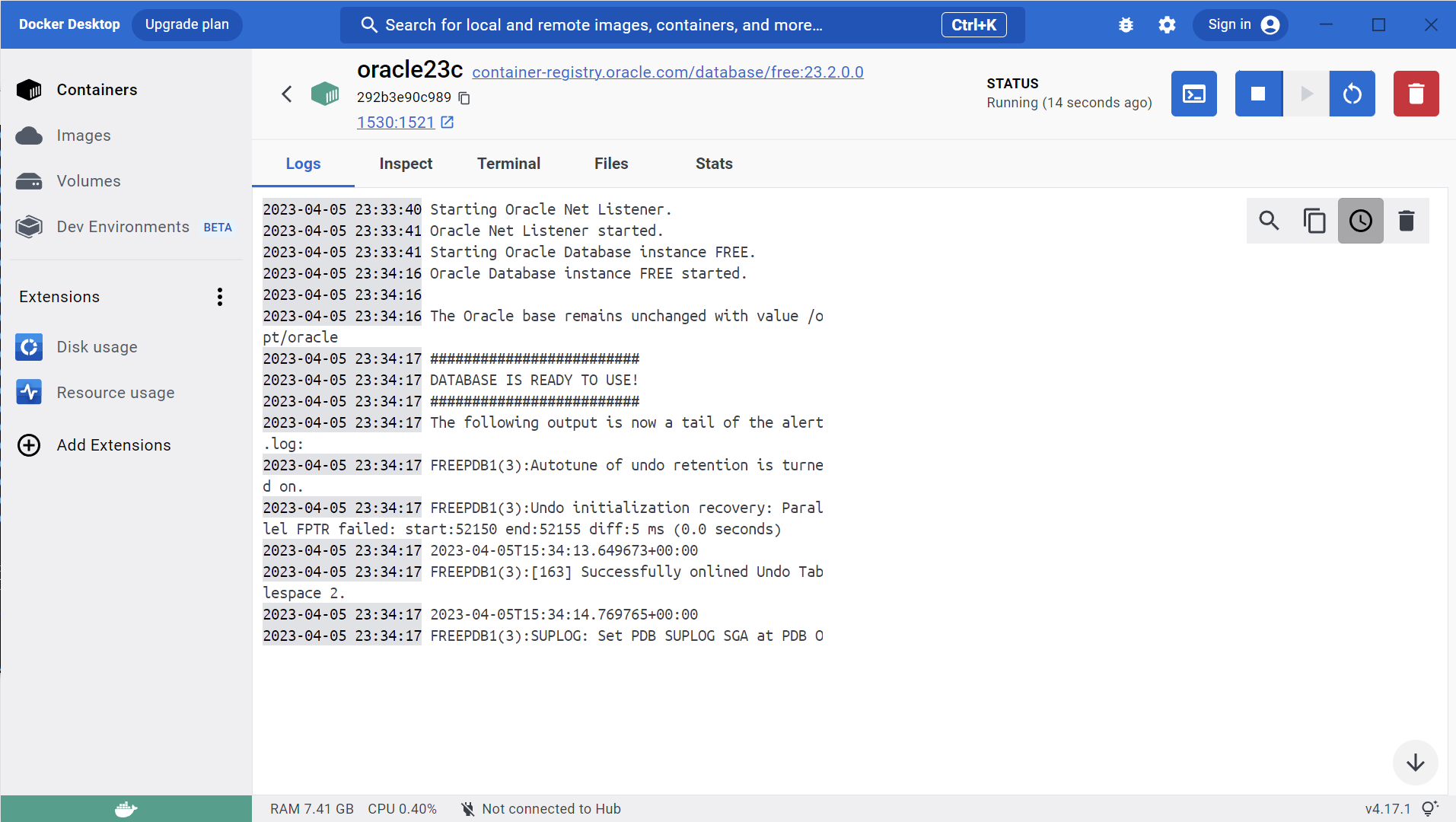Image resolution: width=1456 pixels, height=822 pixels.
Task: Click the BETA badge next to Dev Environments
Action: click(x=218, y=228)
